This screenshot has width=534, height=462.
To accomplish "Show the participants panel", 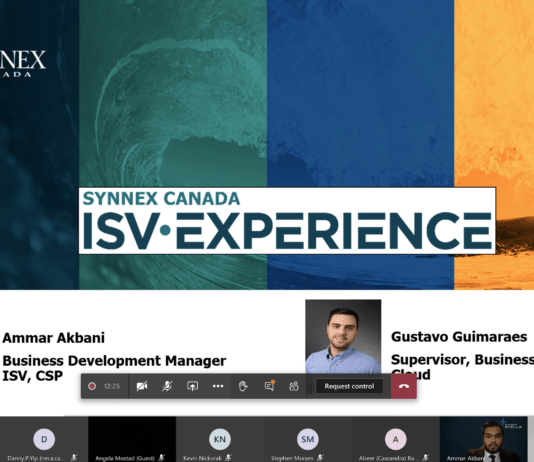I will click(294, 386).
